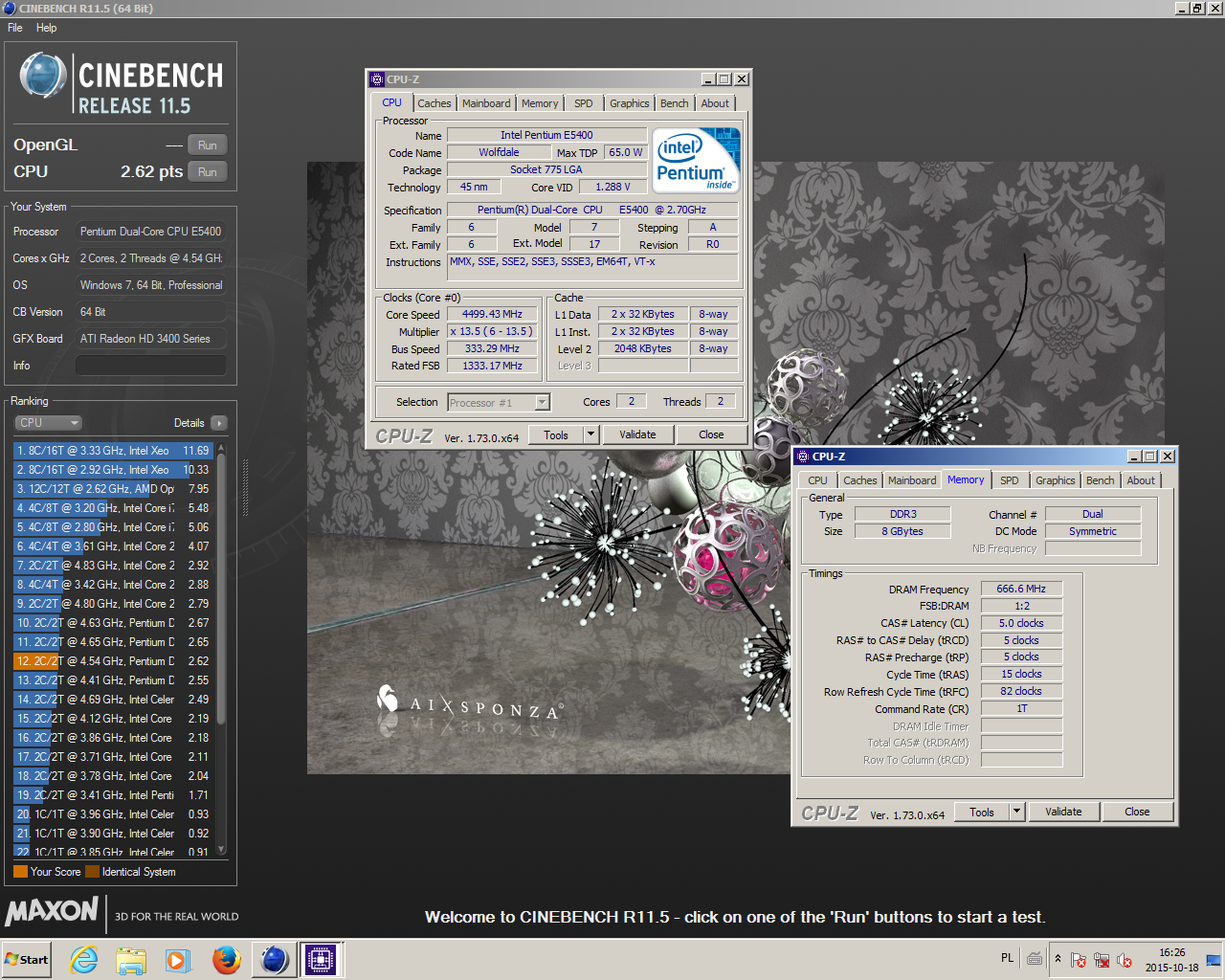Image resolution: width=1225 pixels, height=980 pixels.
Task: Open the CPU ranking type dropdown in Cinebench
Action: (48, 423)
